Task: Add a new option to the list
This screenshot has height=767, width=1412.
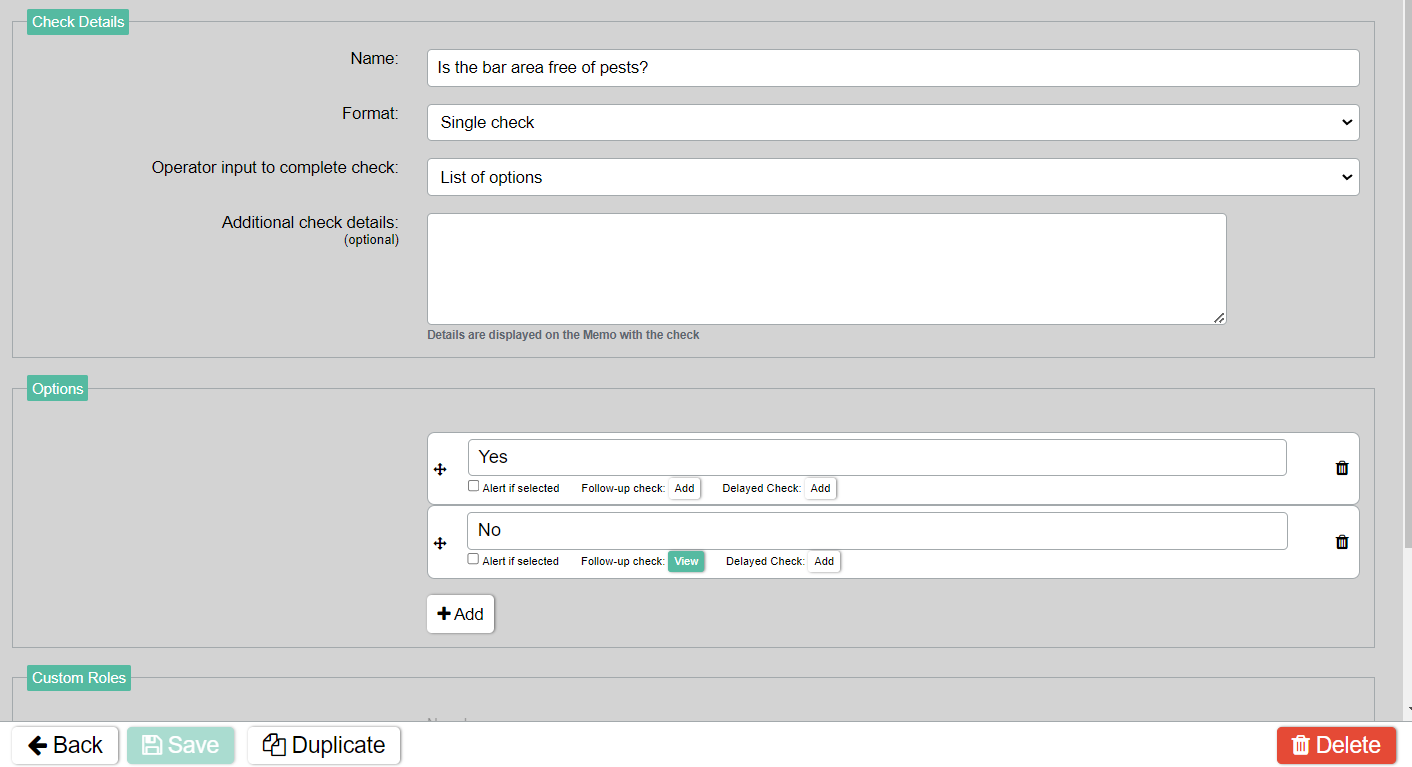Action: [460, 614]
